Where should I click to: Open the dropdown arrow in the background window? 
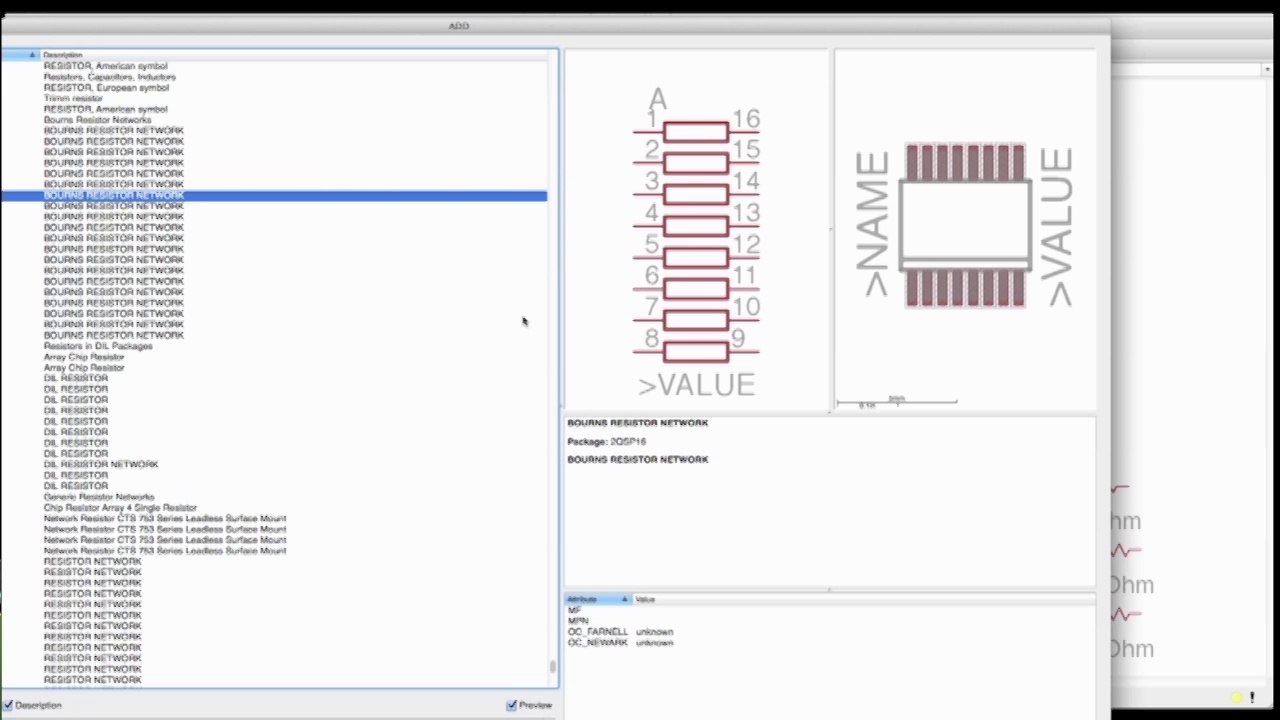point(1267,69)
